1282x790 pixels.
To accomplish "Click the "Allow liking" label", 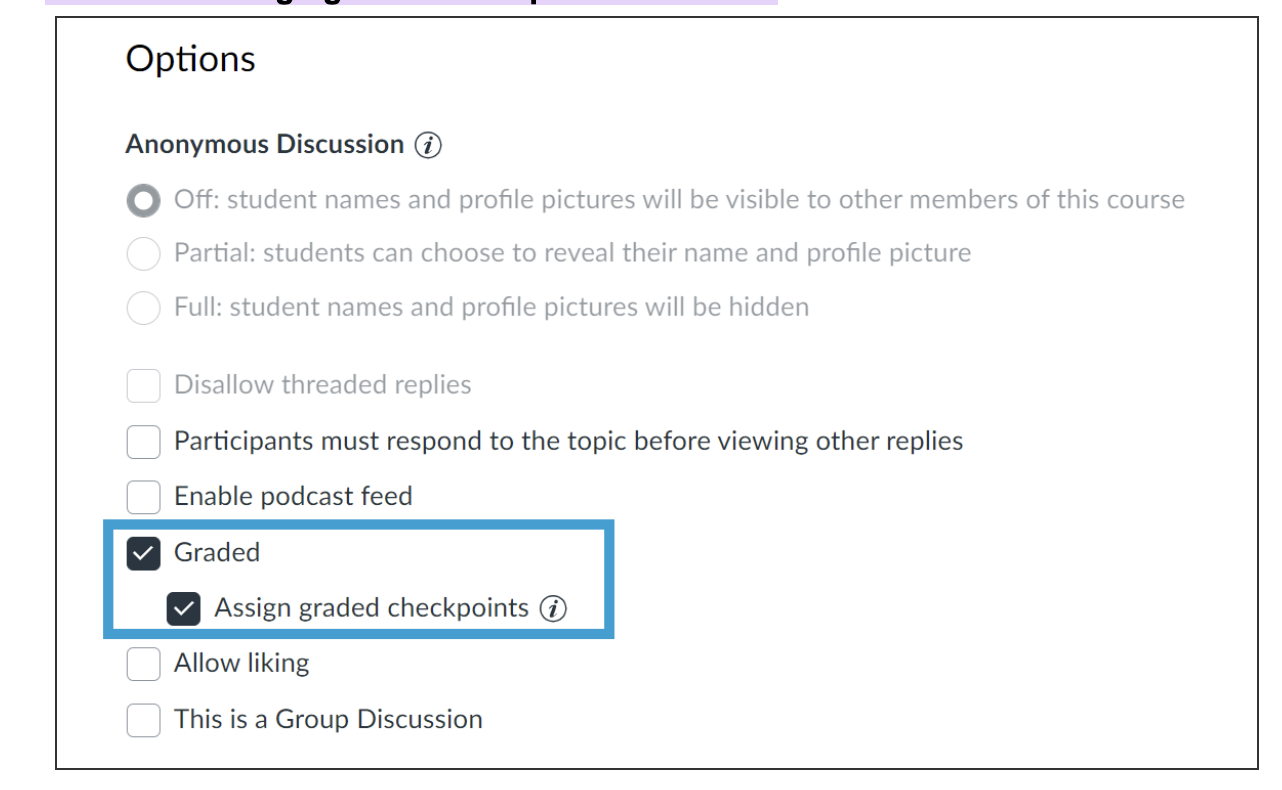I will point(242,663).
